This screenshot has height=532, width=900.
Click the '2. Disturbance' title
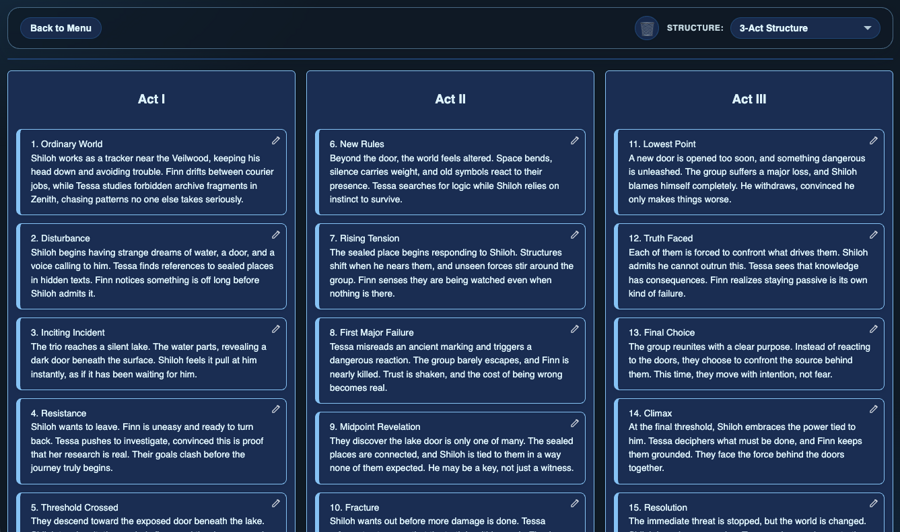60,238
